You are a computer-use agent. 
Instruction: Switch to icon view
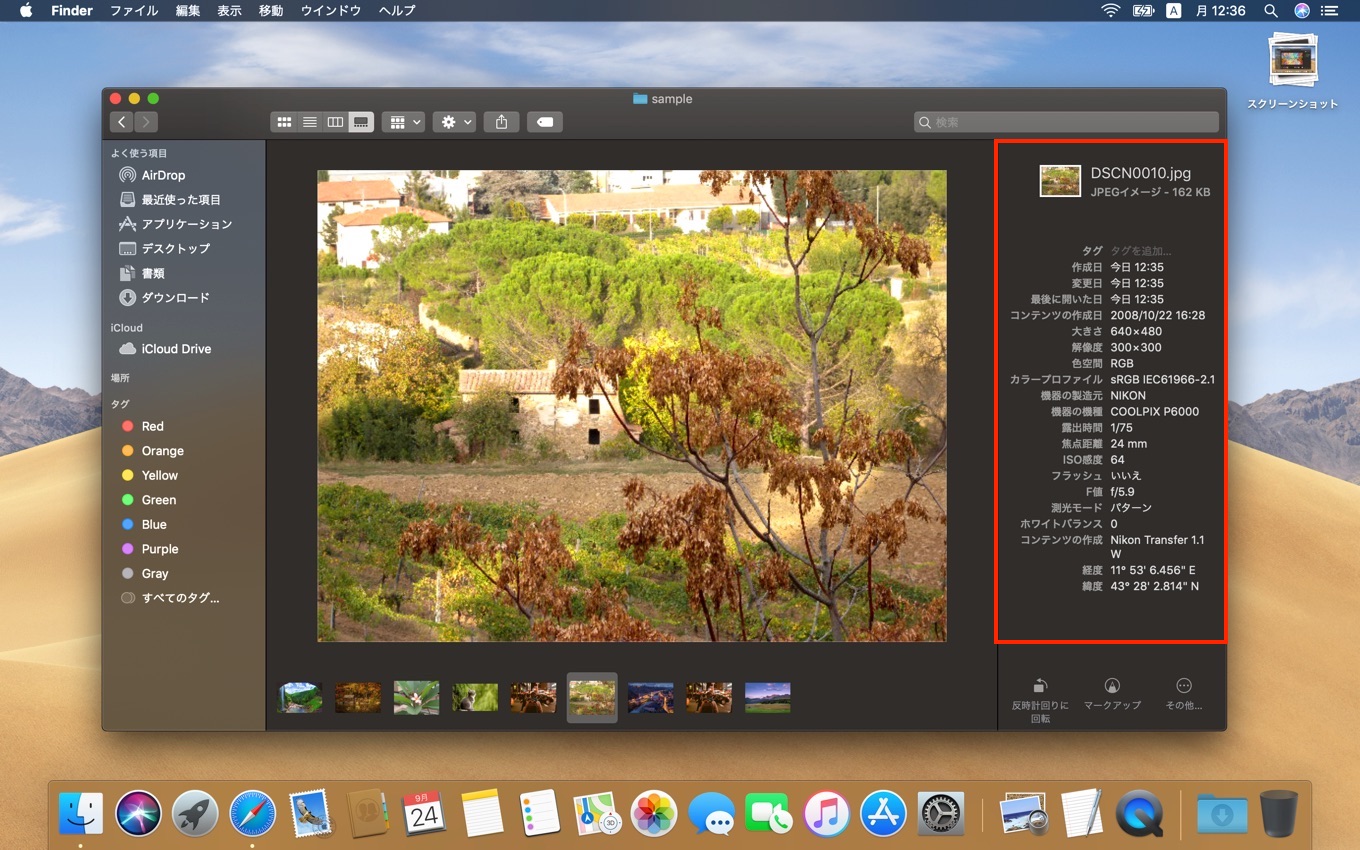click(284, 122)
